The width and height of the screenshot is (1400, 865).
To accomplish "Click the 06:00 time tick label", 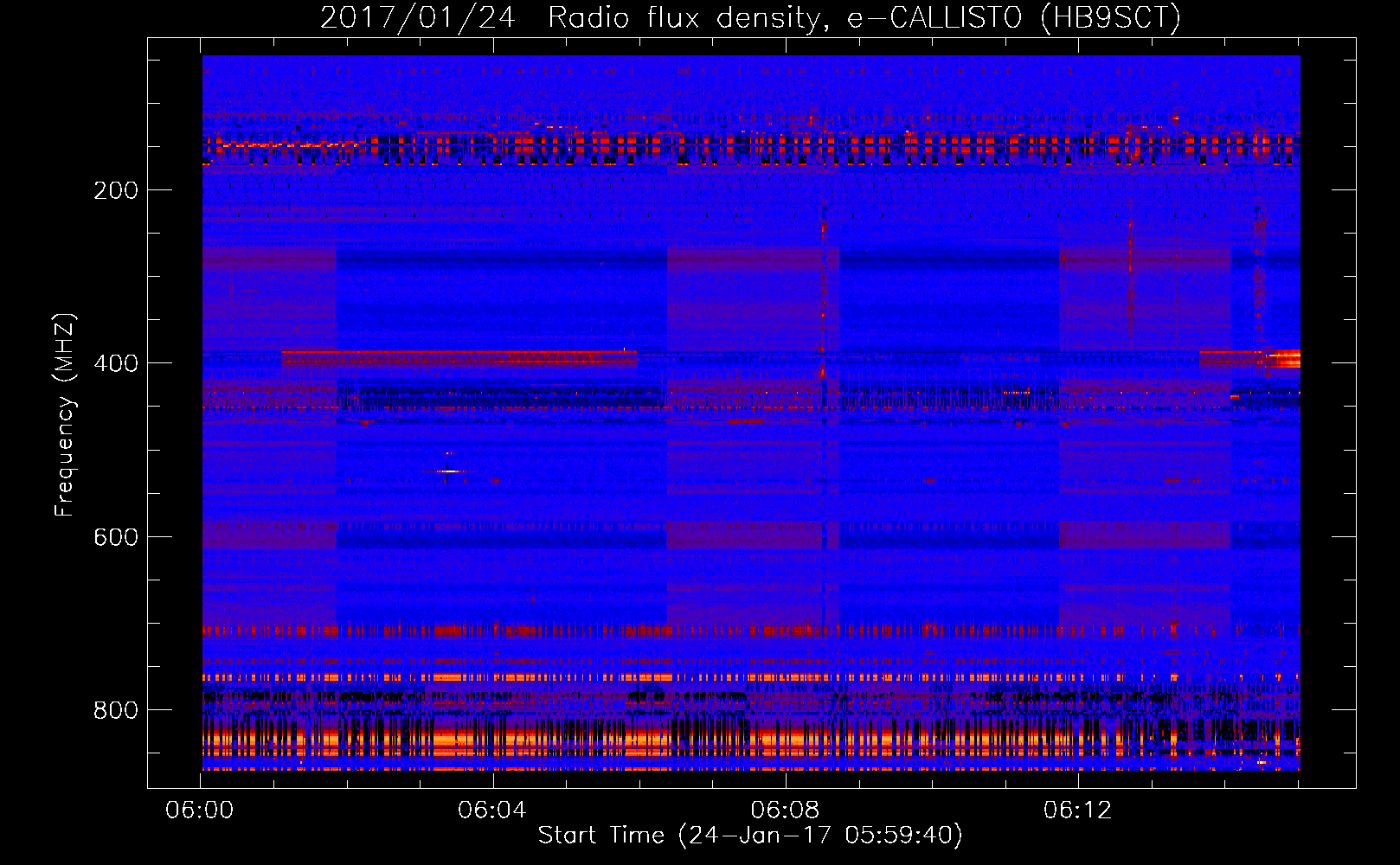I will [200, 811].
